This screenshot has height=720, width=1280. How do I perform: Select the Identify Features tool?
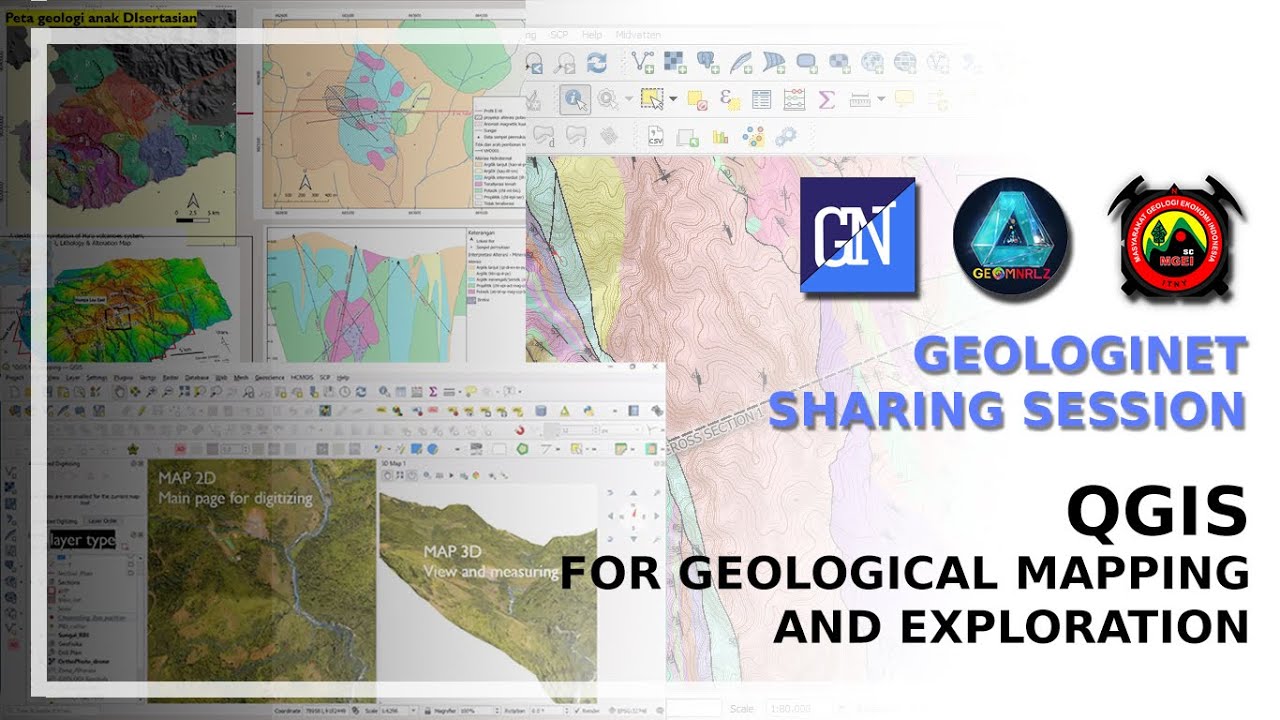coord(576,99)
